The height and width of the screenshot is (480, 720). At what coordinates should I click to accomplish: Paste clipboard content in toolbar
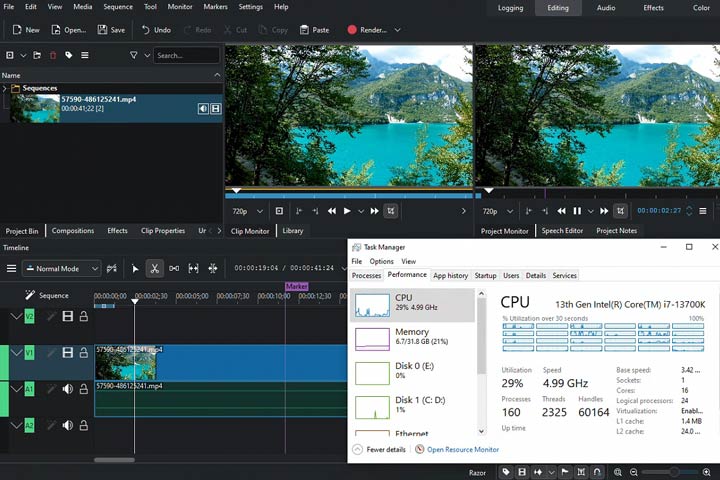[314, 30]
